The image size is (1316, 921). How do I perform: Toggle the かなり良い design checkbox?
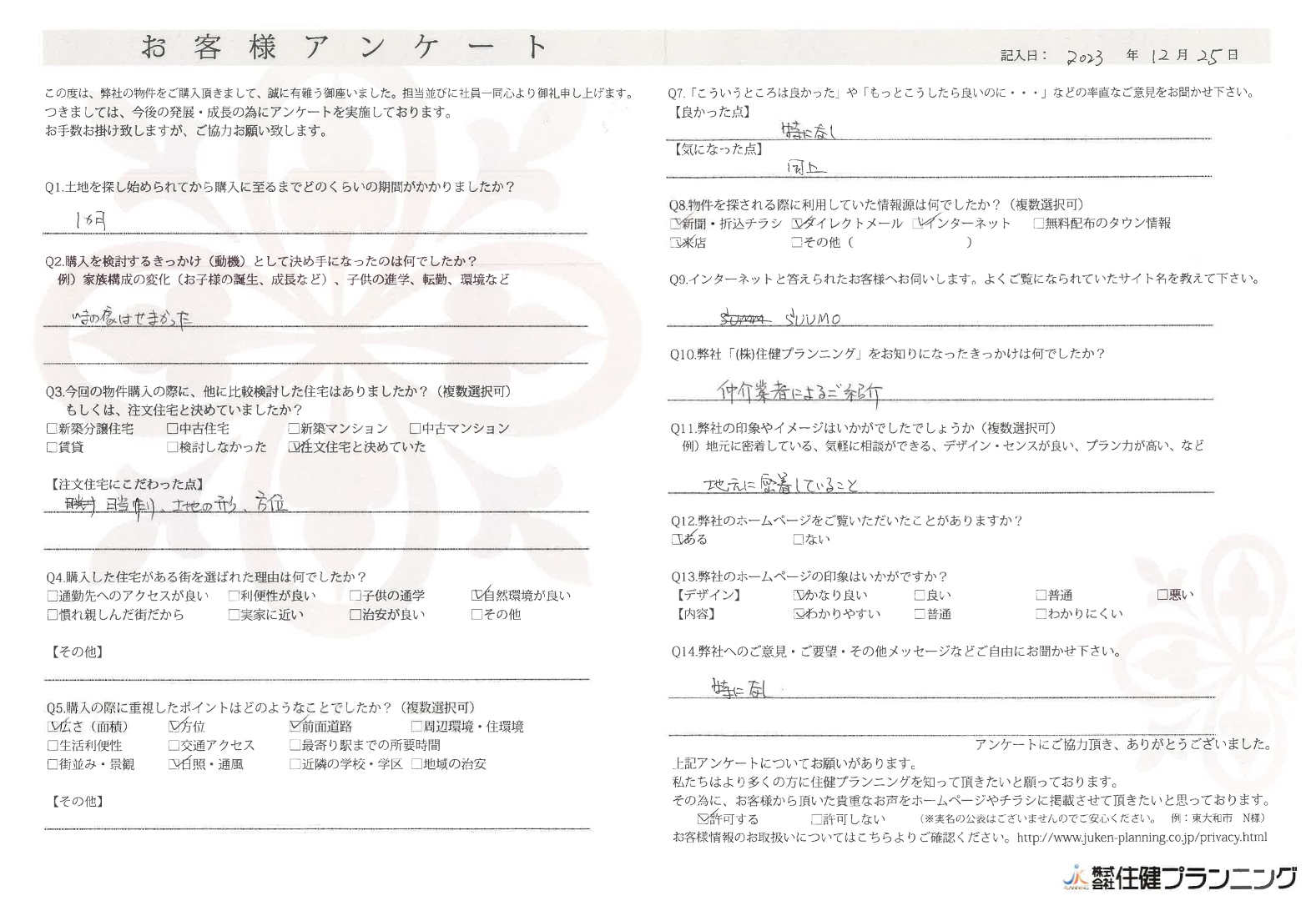[x=799, y=596]
